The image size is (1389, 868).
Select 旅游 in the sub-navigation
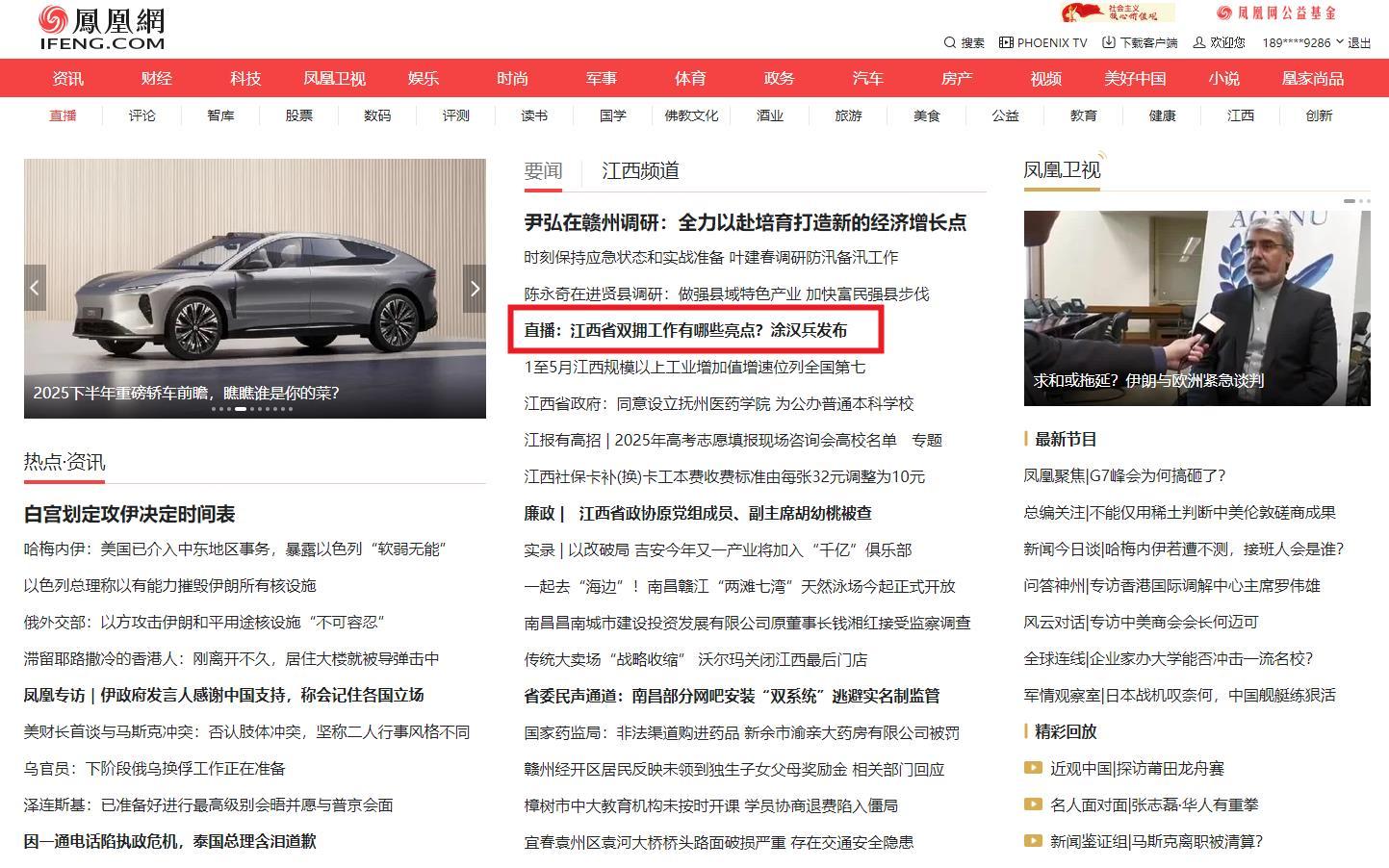click(848, 115)
